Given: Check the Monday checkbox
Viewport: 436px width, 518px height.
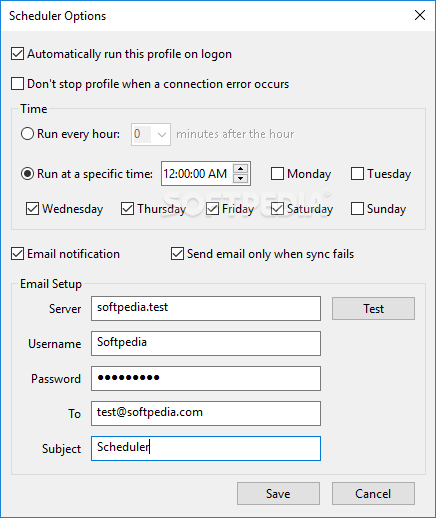Looking at the screenshot, I should tap(277, 174).
